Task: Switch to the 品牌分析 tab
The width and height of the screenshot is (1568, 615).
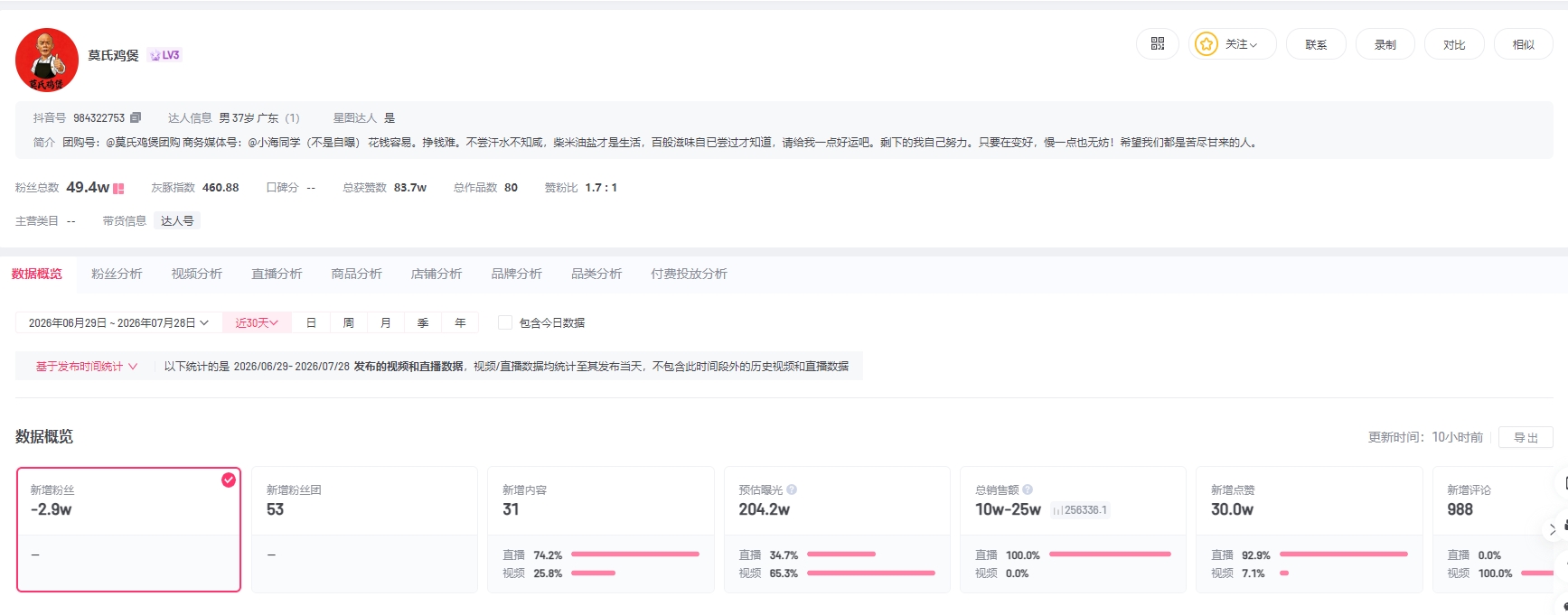Action: coord(517,274)
